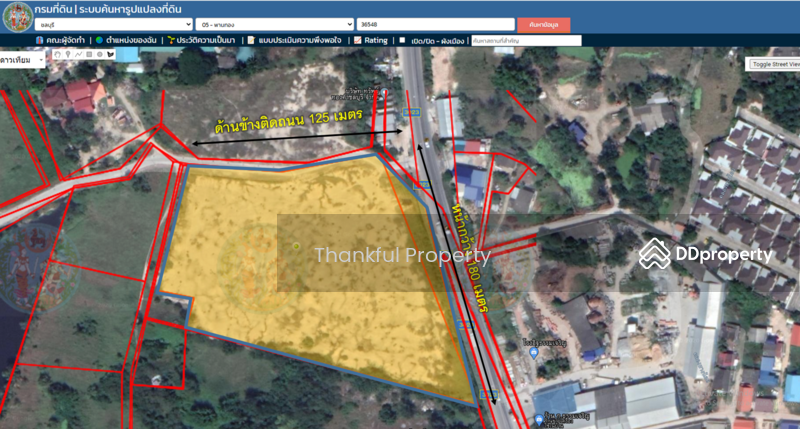Toggle the เปิด/ปิด - ผังเมือง checkbox
Image resolution: width=800 pixels, height=429 pixels.
(x=402, y=41)
